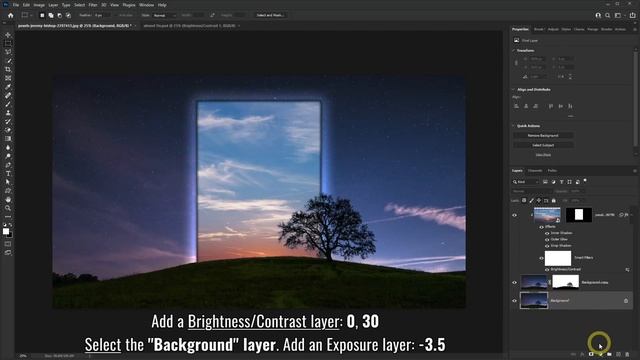Select the Hand tool
This screenshot has width=640, height=360.
coord(8,200)
